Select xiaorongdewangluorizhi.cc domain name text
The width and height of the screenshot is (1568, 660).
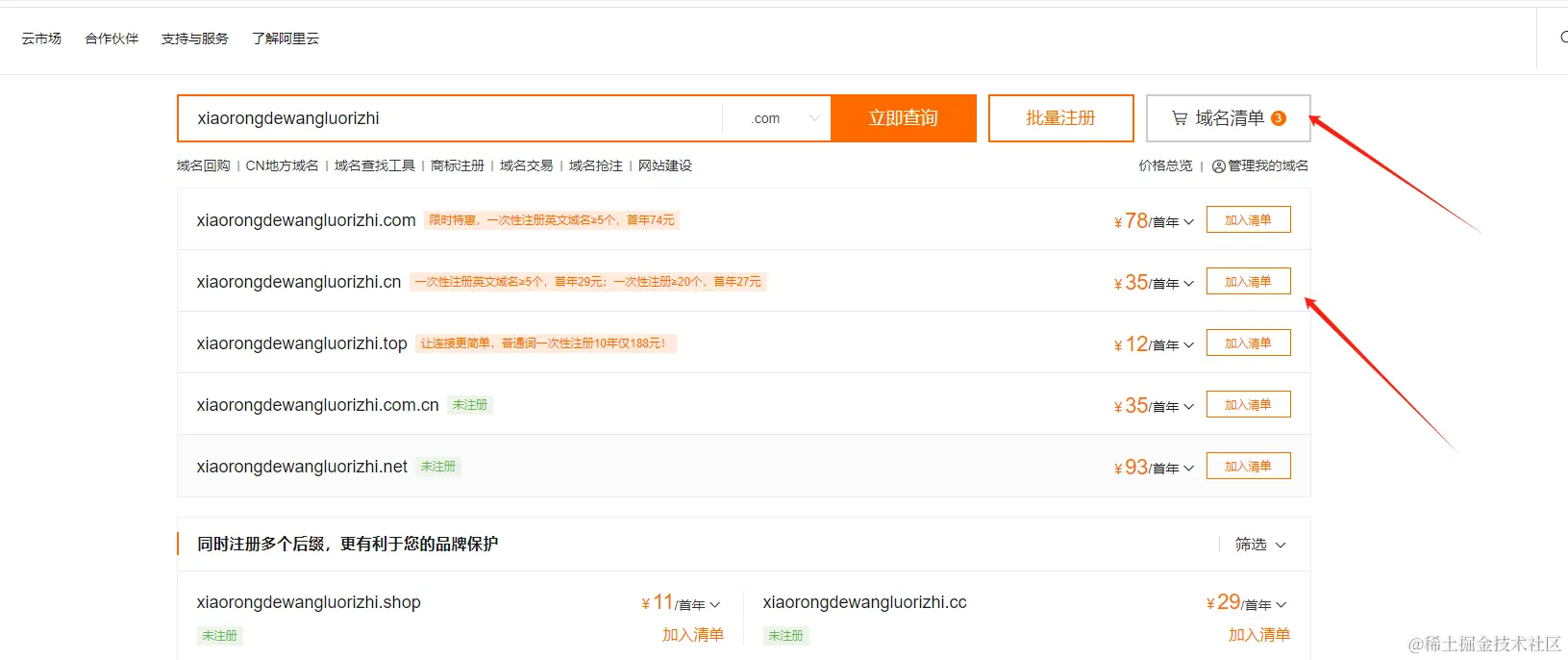pos(865,602)
